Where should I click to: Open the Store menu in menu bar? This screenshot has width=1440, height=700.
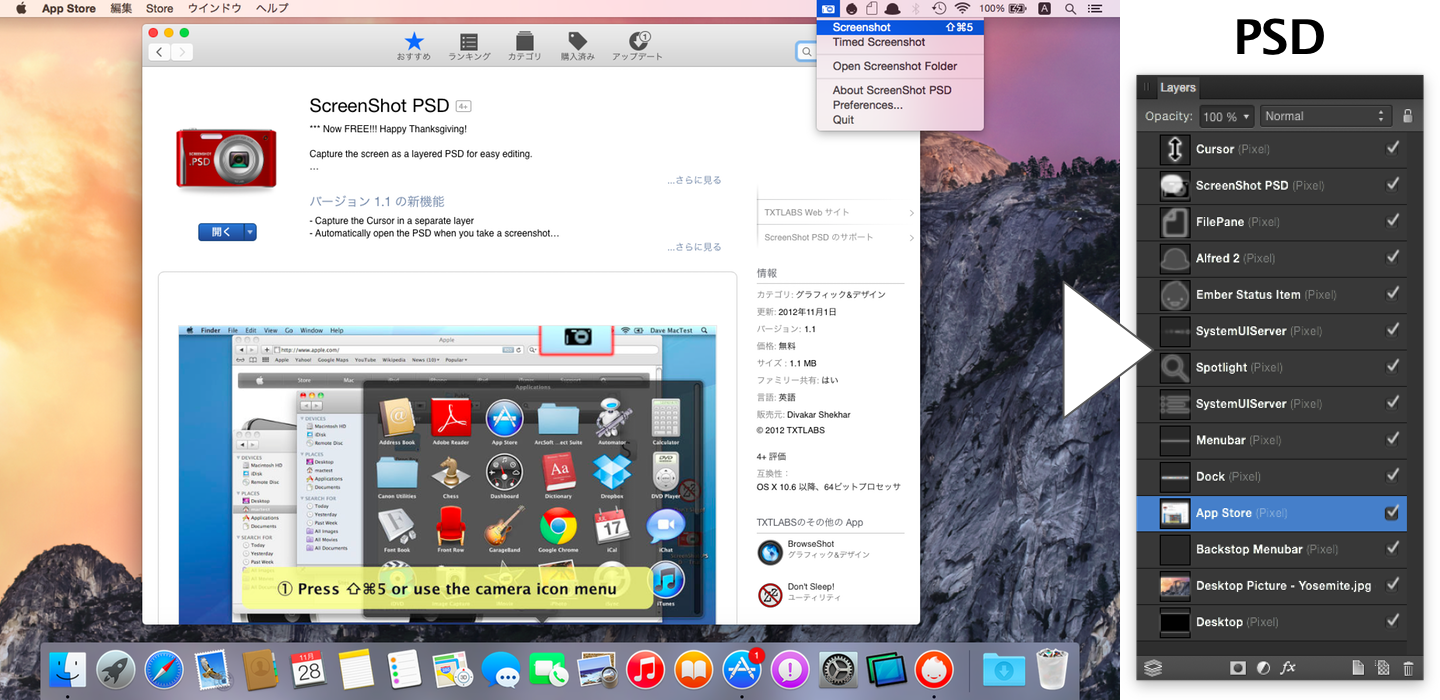pos(160,8)
